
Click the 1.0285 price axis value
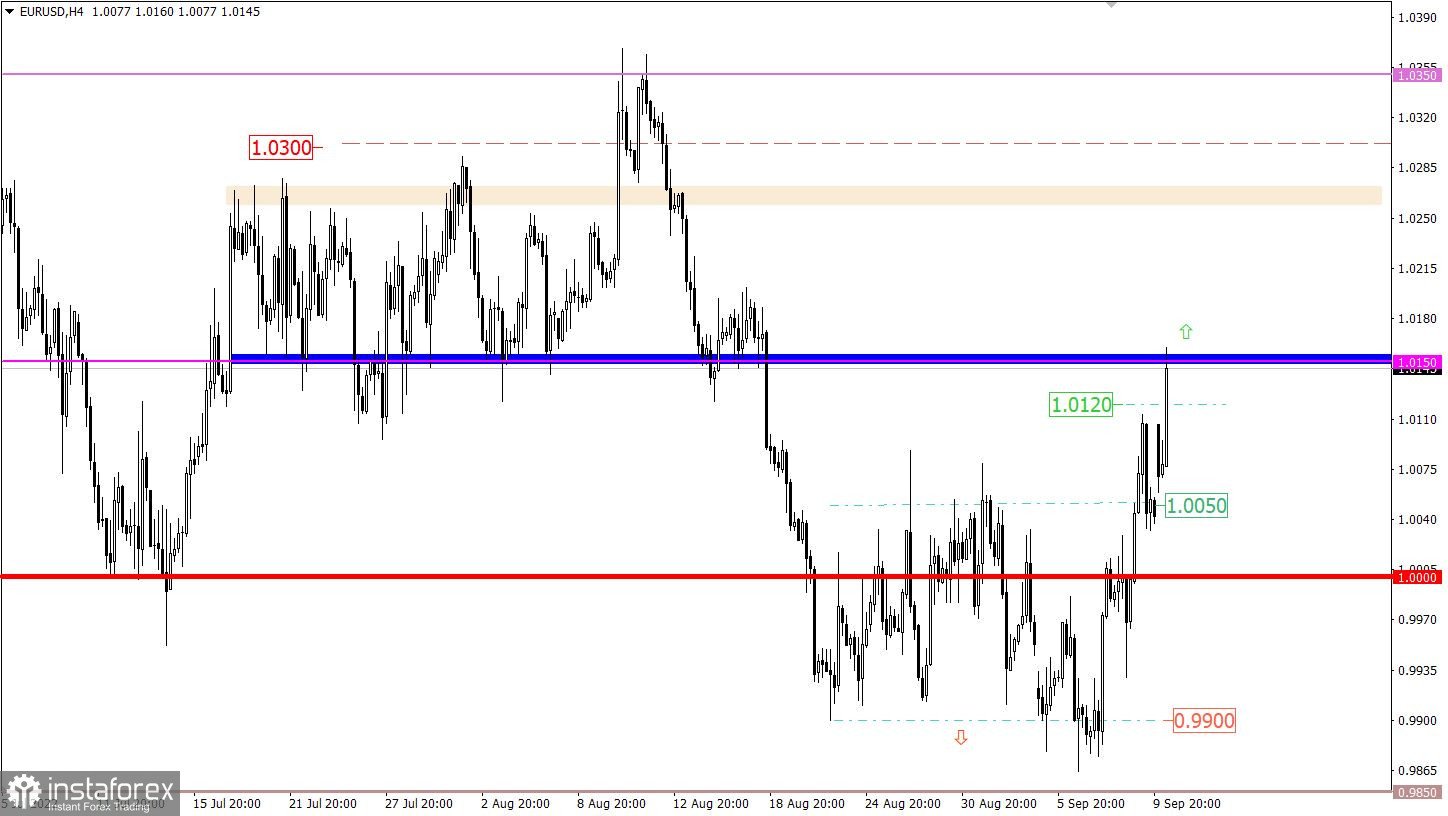pyautogui.click(x=1418, y=168)
